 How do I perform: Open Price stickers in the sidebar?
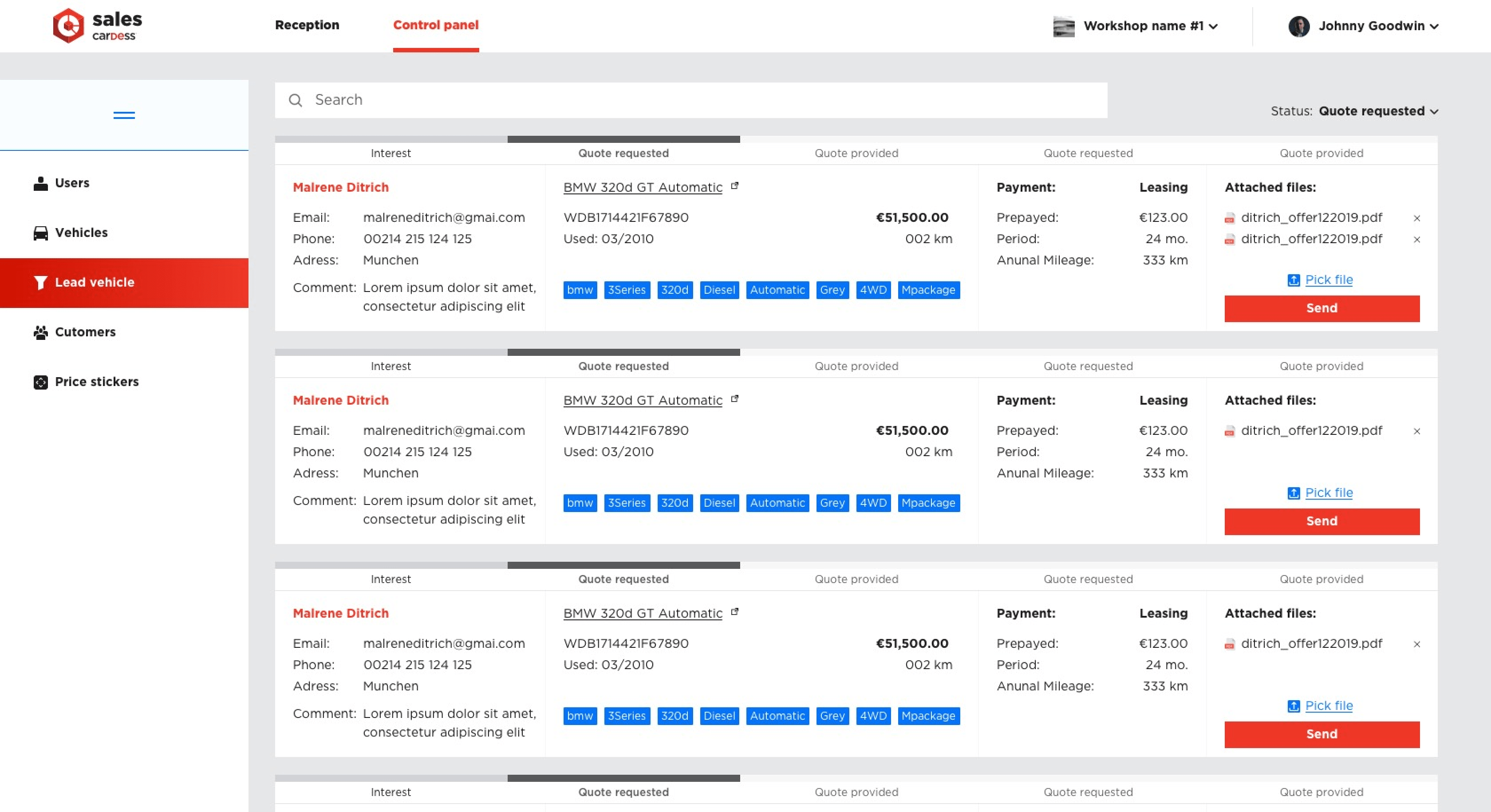[x=124, y=382]
